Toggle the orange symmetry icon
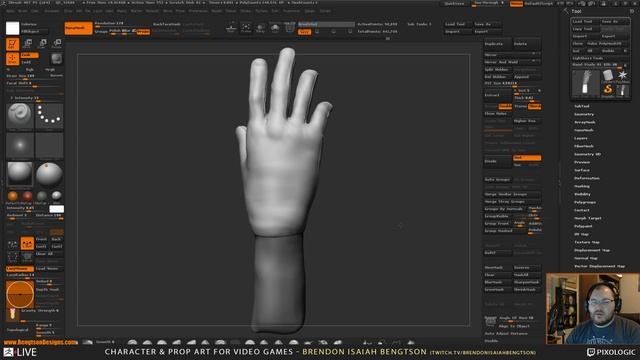Viewport: 640px width, 360px height. pyautogui.click(x=27, y=244)
